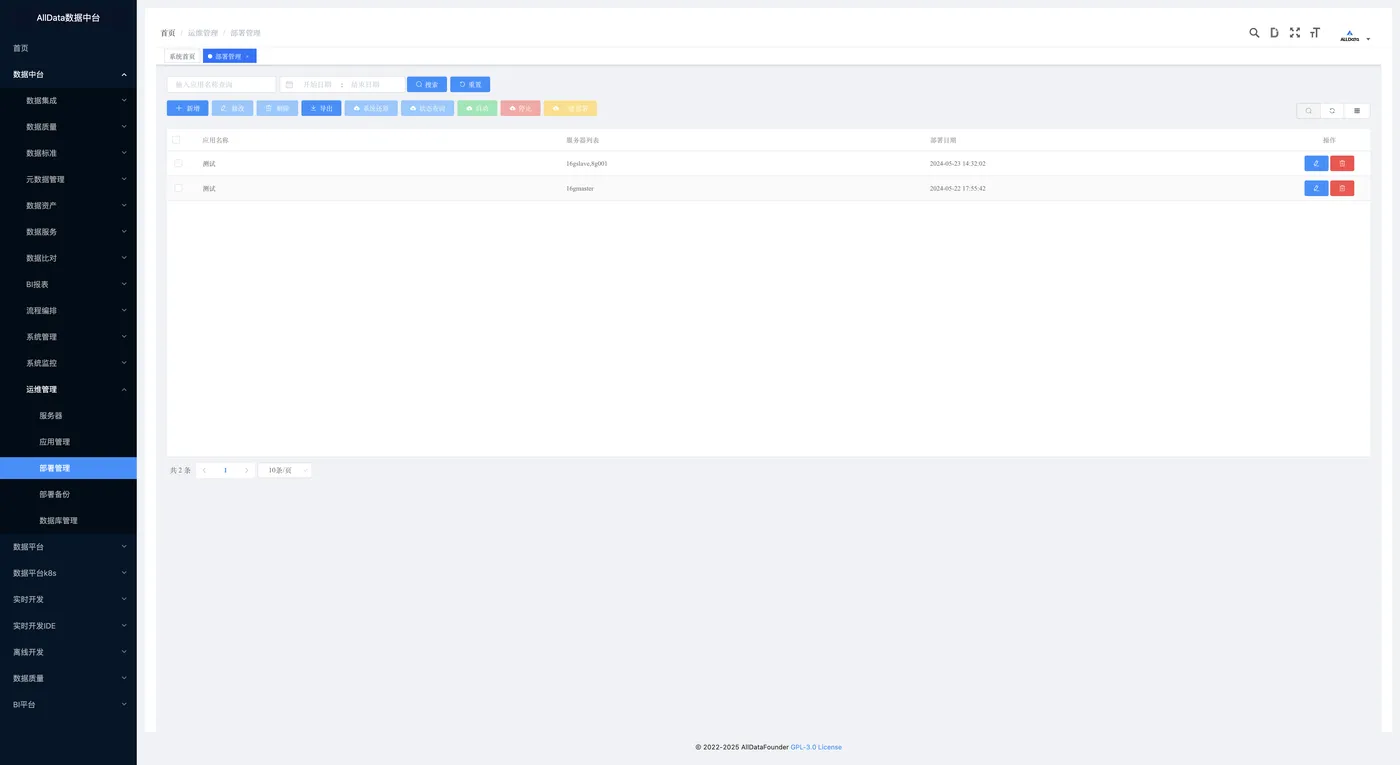The width and height of the screenshot is (1400, 765).
Task: Click the green 启动 start button
Action: 477,108
